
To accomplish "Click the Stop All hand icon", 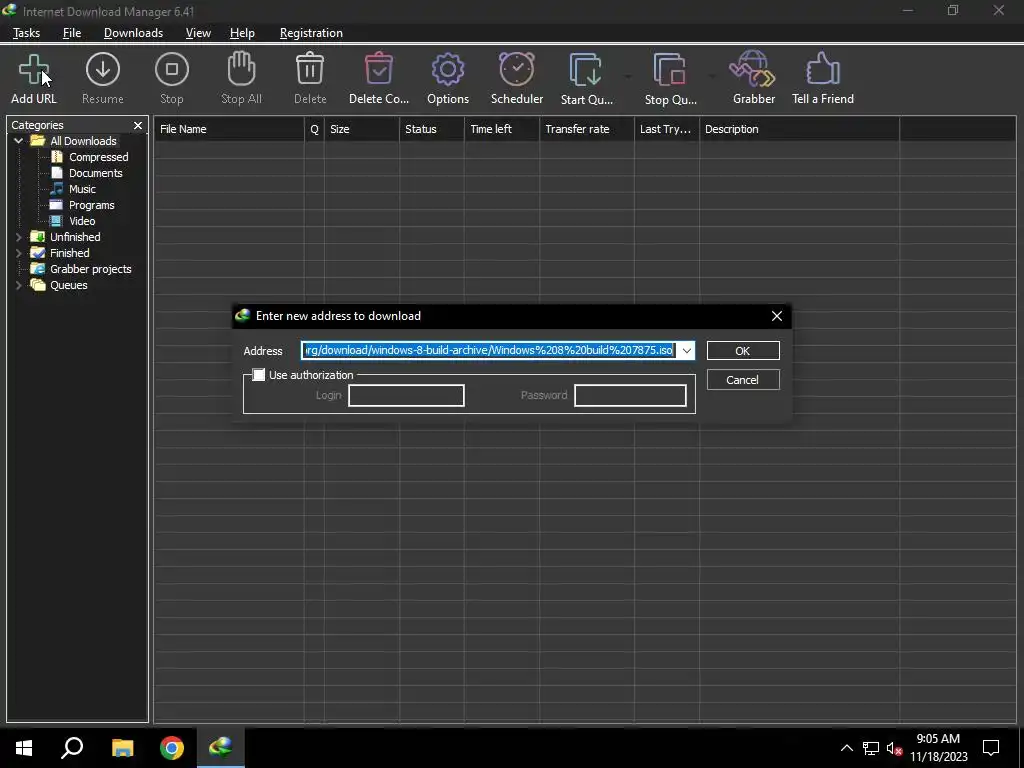I will [241, 69].
